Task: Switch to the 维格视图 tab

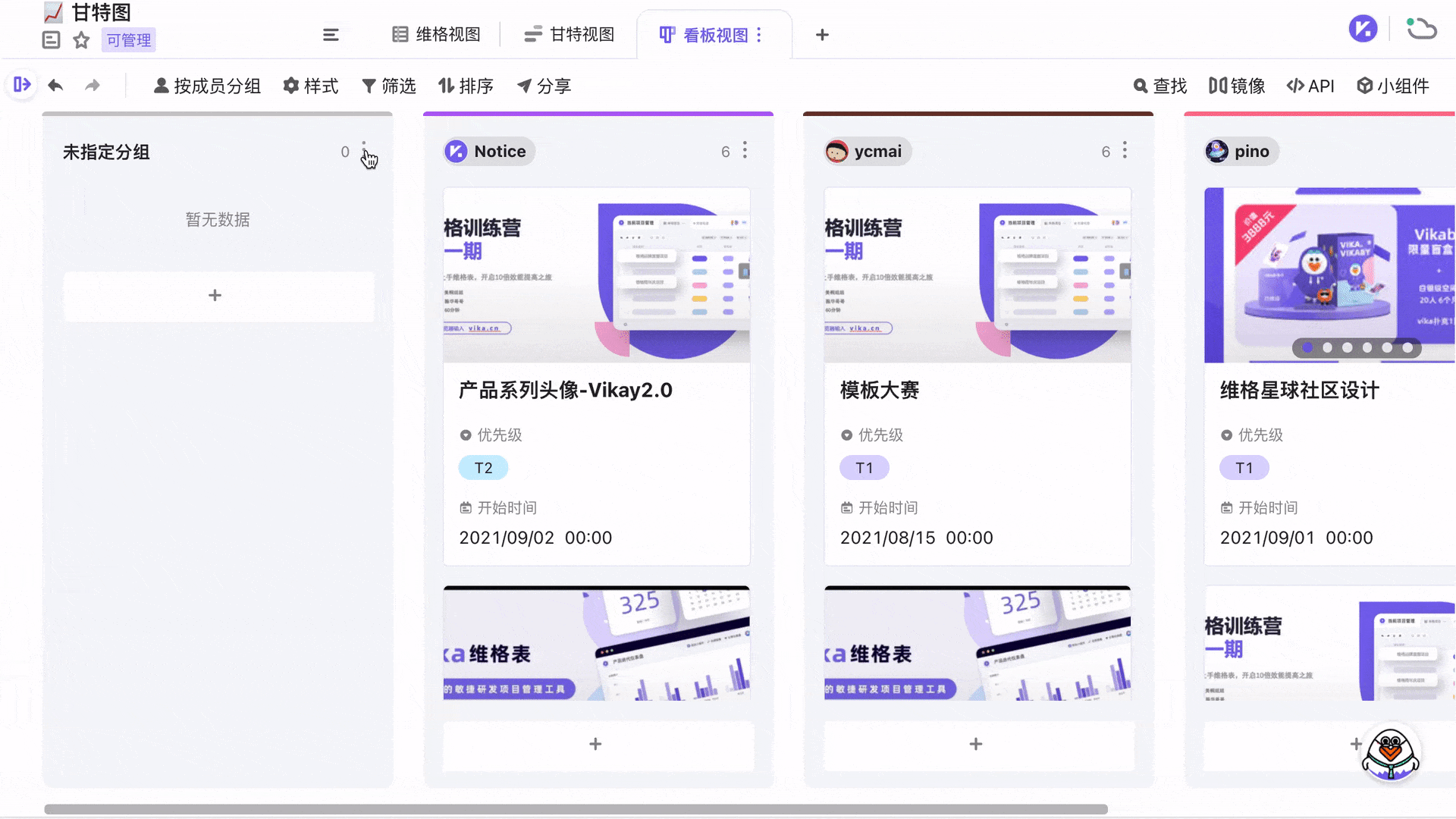Action: pyautogui.click(x=435, y=34)
